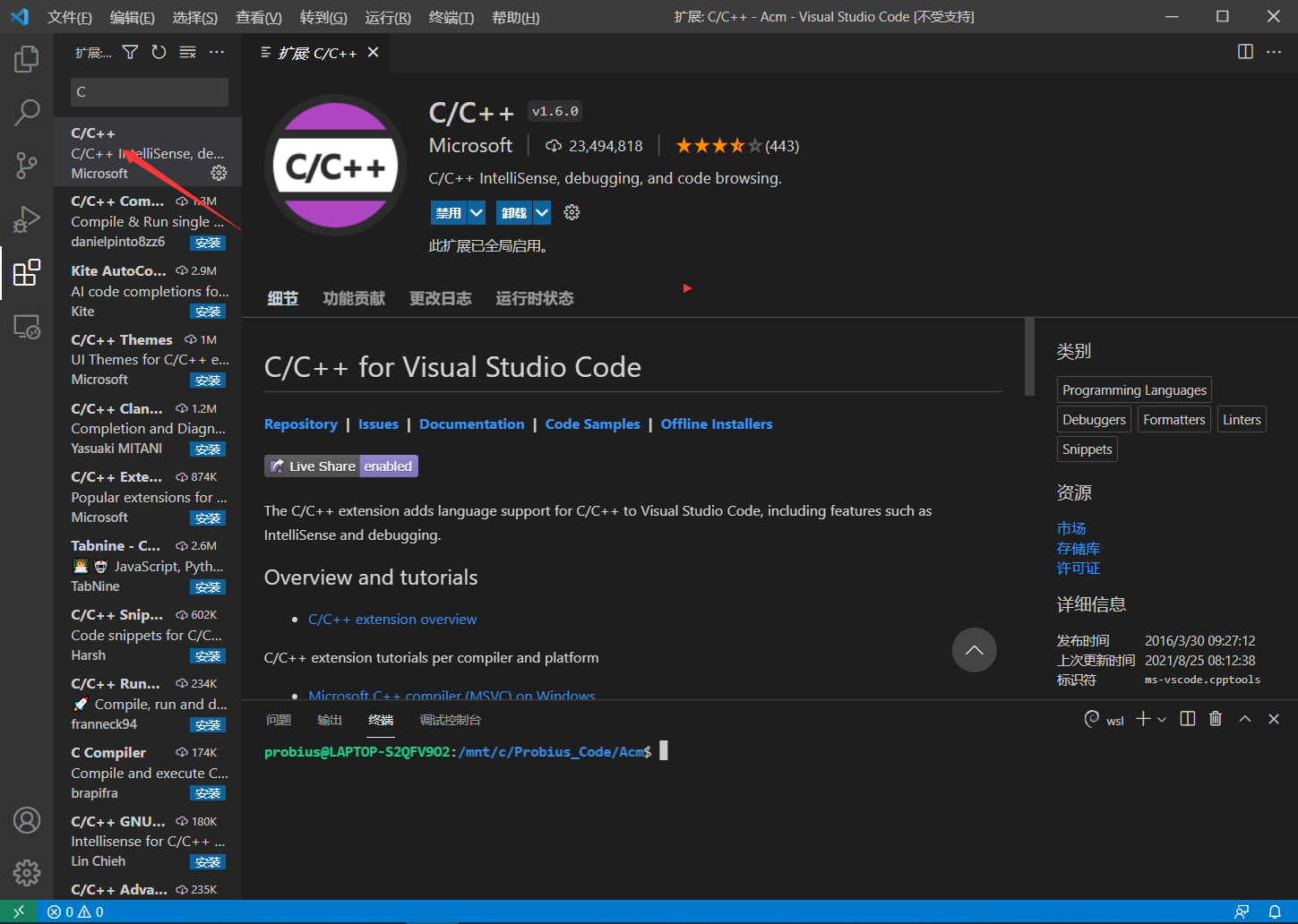Open the Repository link
1298x924 pixels.
(x=301, y=424)
